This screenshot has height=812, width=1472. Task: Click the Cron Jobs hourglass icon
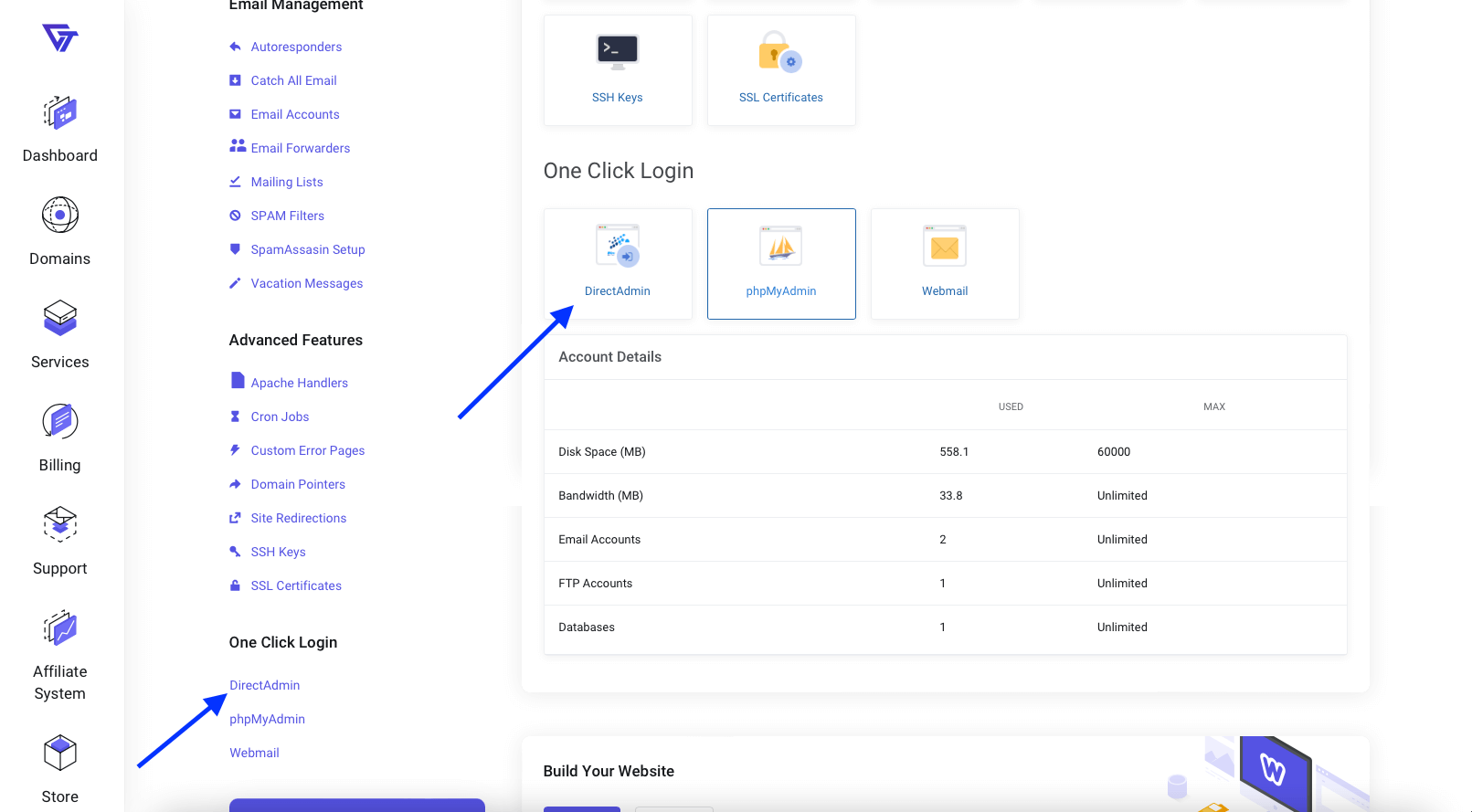235,417
